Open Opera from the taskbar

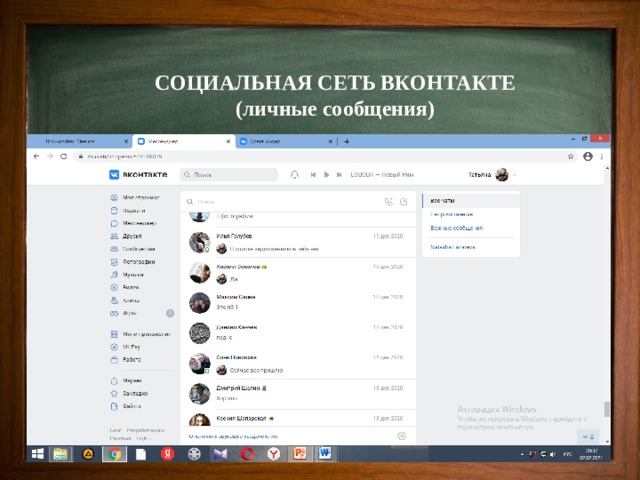point(247,454)
